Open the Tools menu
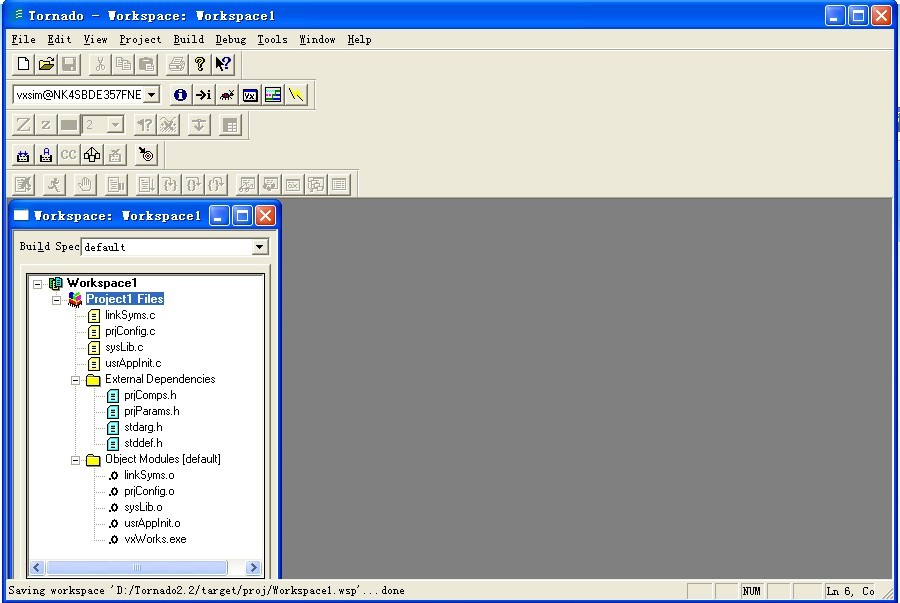Image resolution: width=900 pixels, height=603 pixels. 272,40
